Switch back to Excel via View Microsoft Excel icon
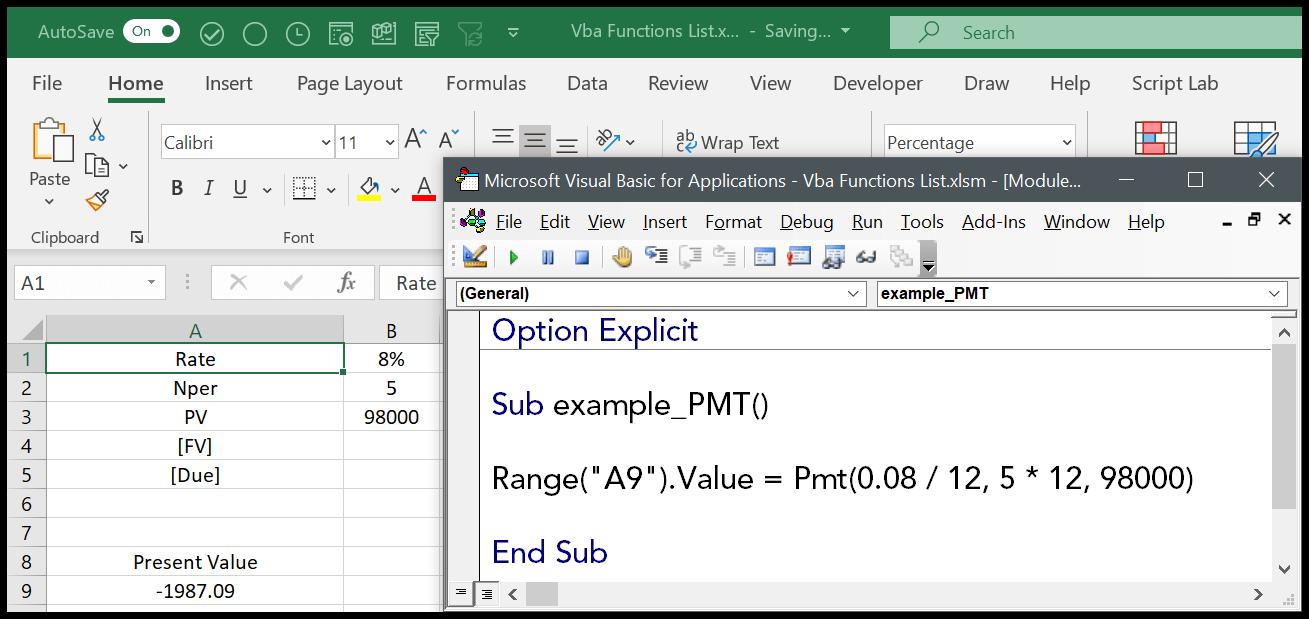 pos(474,257)
